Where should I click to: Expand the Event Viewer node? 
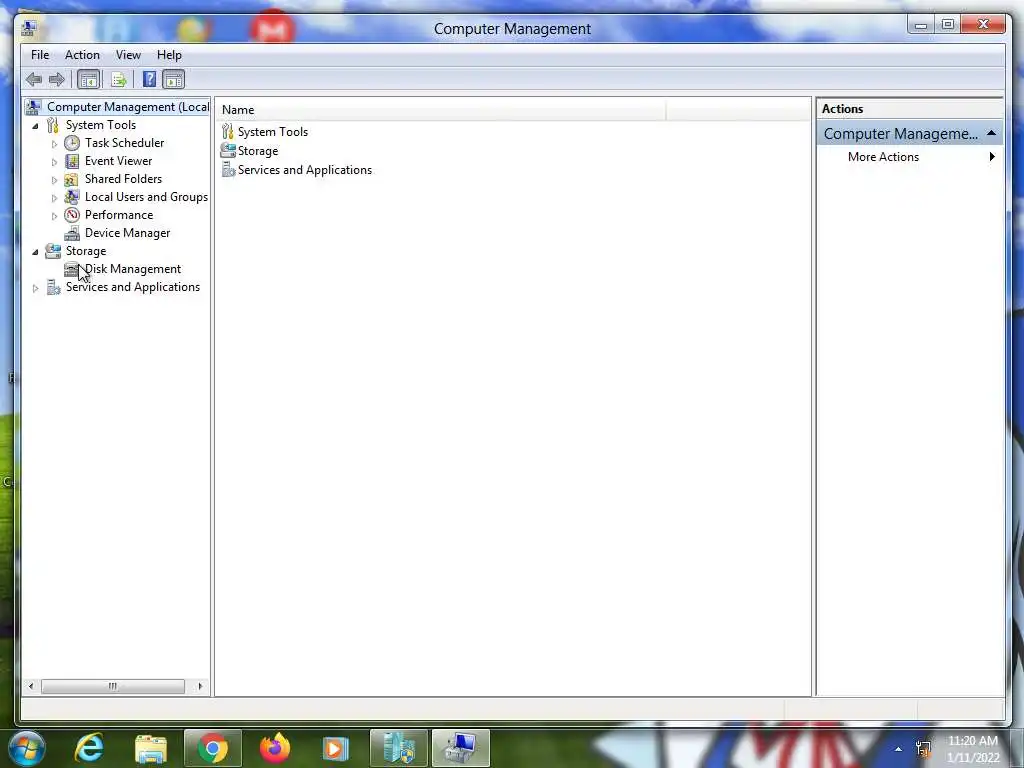tap(54, 161)
